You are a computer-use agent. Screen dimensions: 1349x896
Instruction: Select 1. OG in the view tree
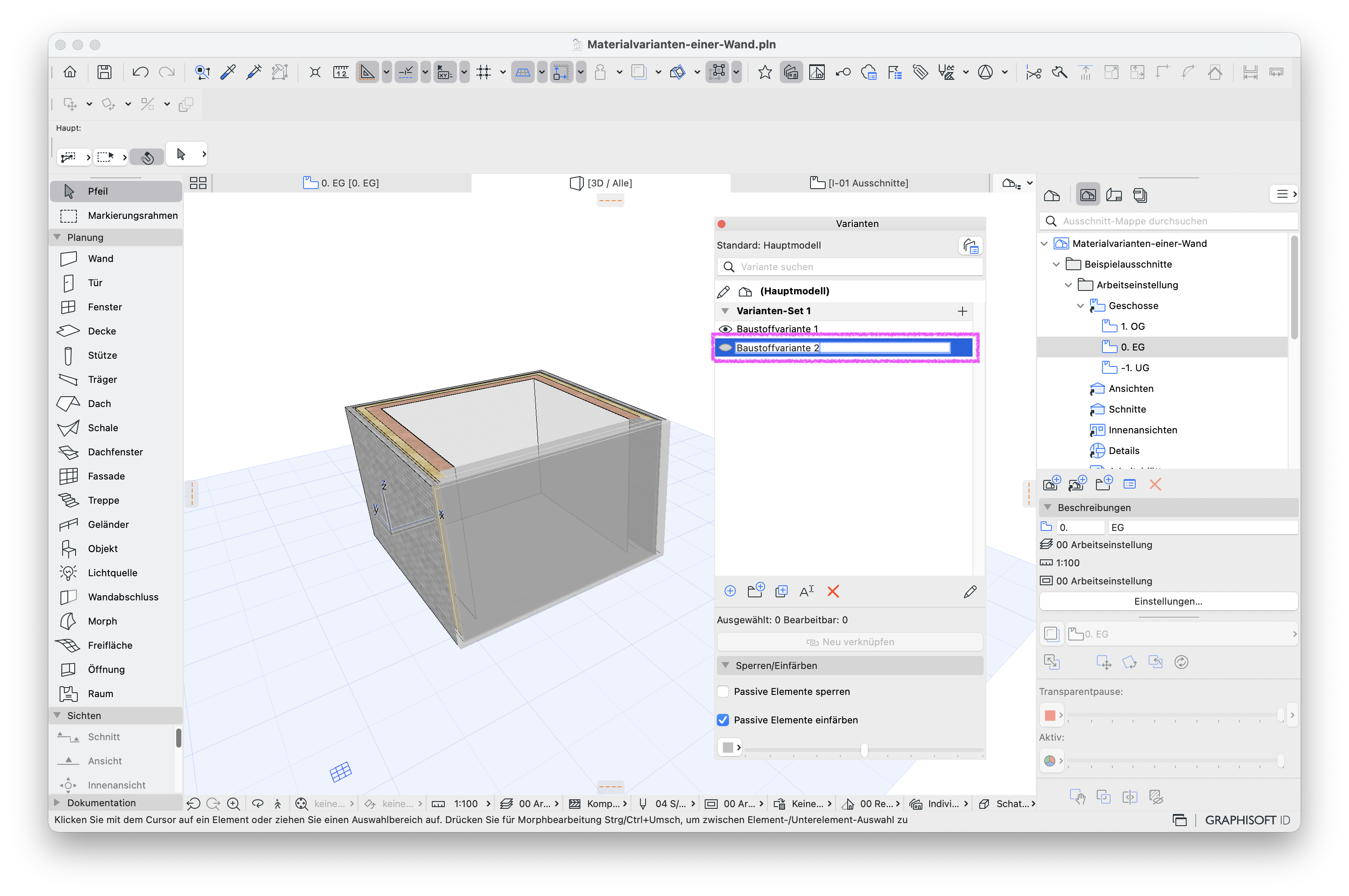[1132, 326]
